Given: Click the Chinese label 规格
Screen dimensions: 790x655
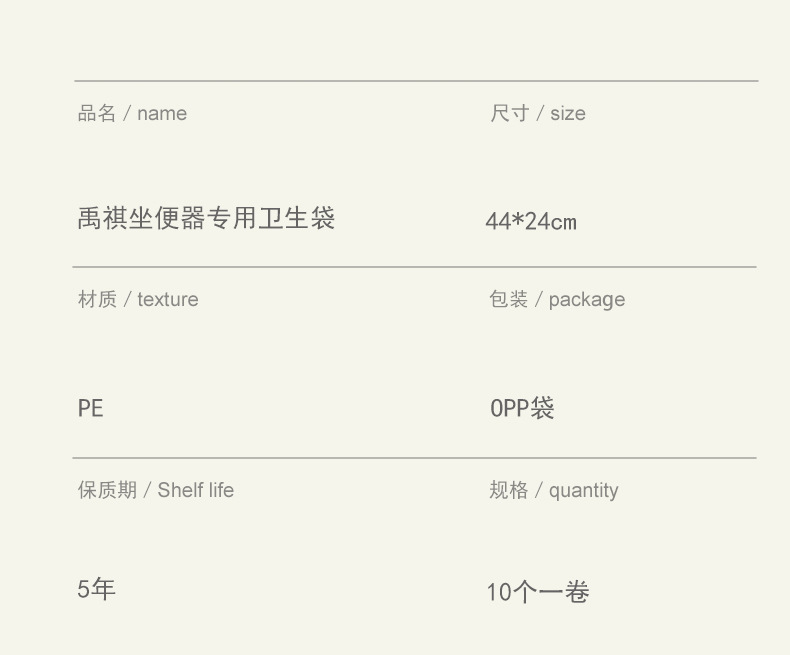Looking at the screenshot, I should (508, 490).
